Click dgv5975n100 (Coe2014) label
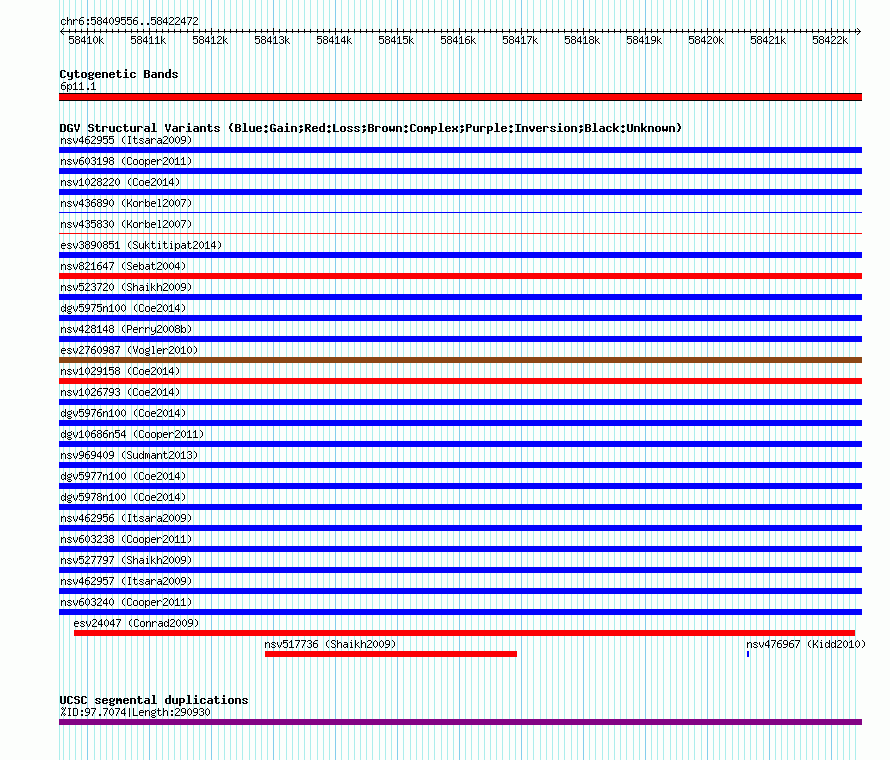The image size is (890, 760). pos(123,308)
